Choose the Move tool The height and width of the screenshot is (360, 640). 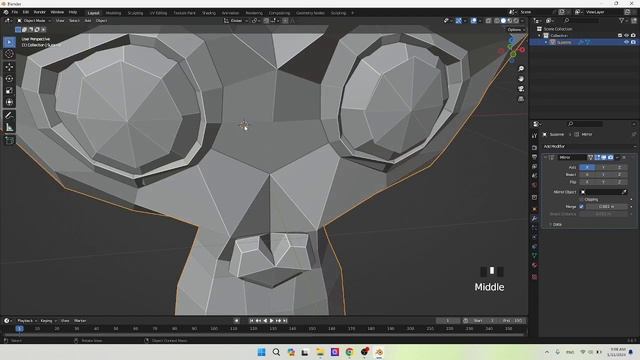point(9,67)
